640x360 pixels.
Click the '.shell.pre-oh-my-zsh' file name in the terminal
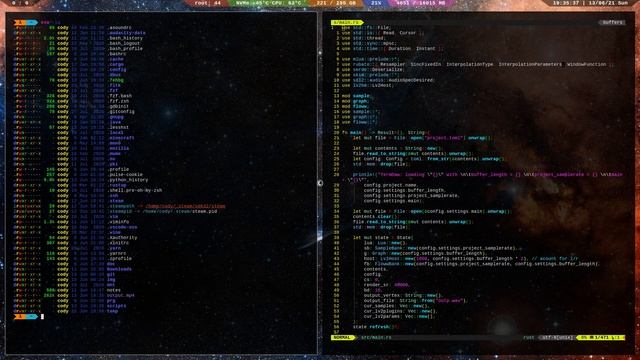[135, 191]
